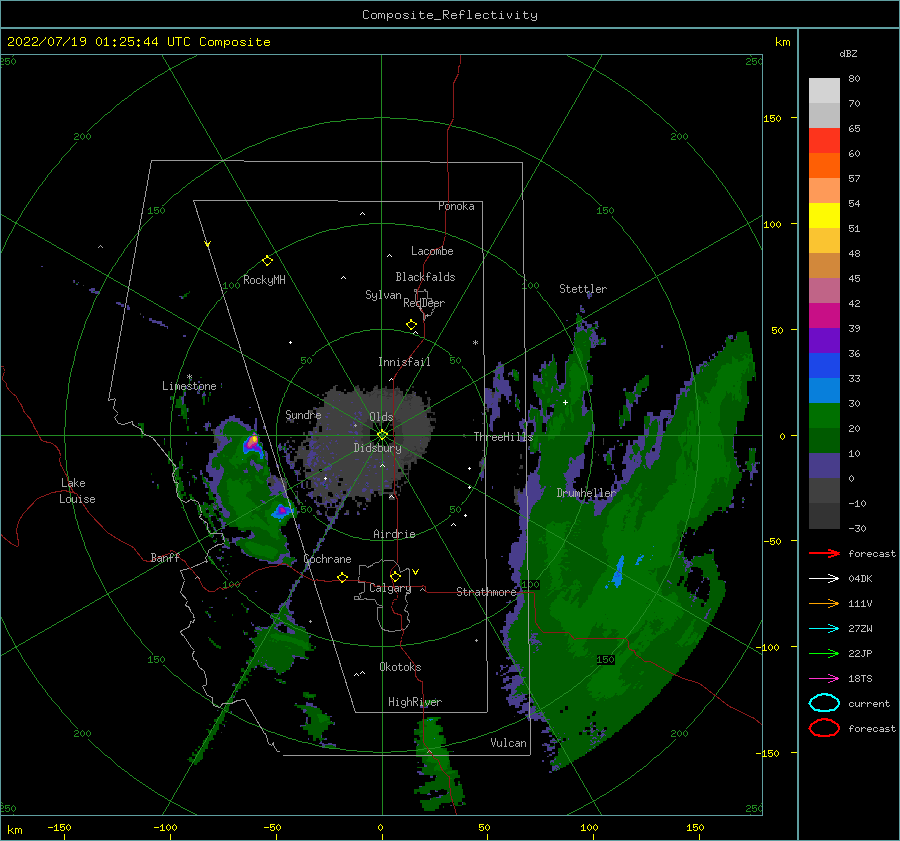Click the yellow radar-site diamond between Olds and Didsbury
The height and width of the screenshot is (841, 900).
click(x=382, y=435)
